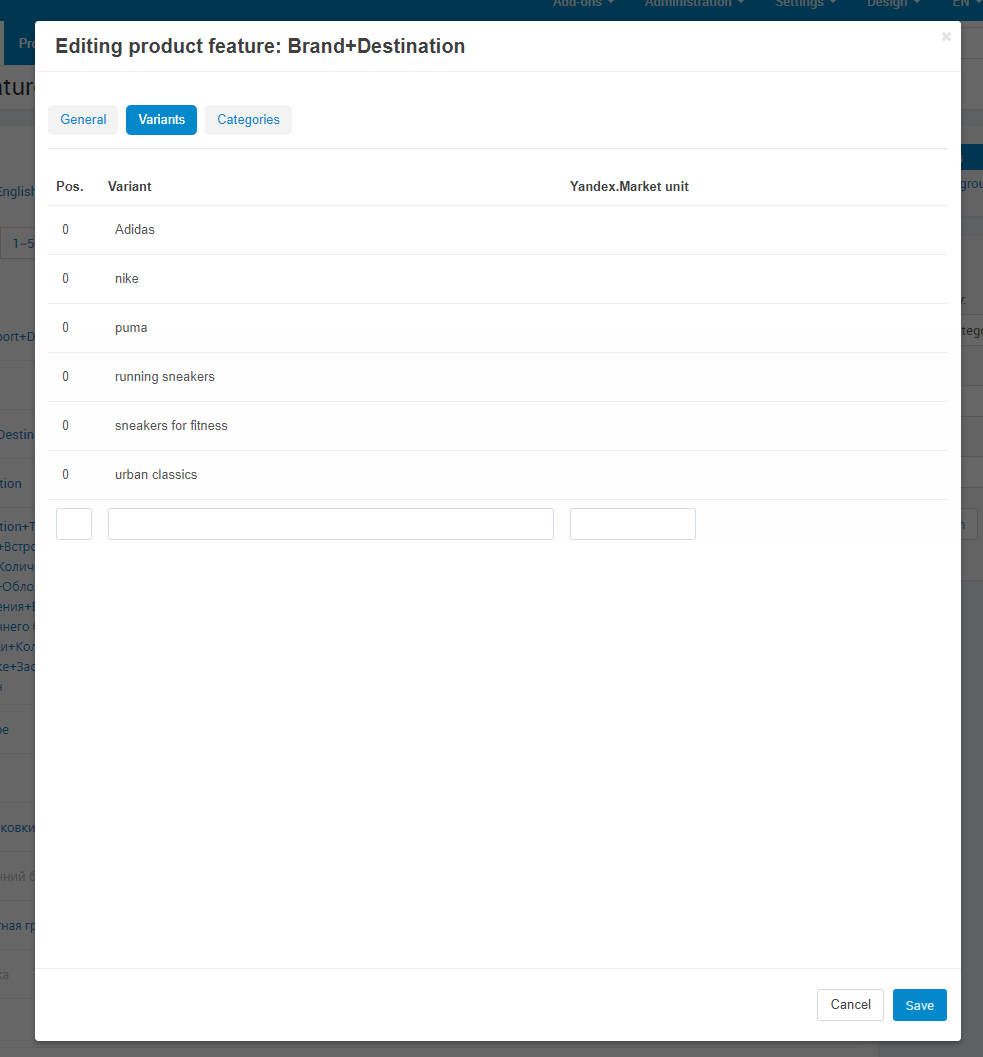Viewport: 983px width, 1057px height.
Task: Click the Yandex.Market unit column header
Action: point(629,187)
